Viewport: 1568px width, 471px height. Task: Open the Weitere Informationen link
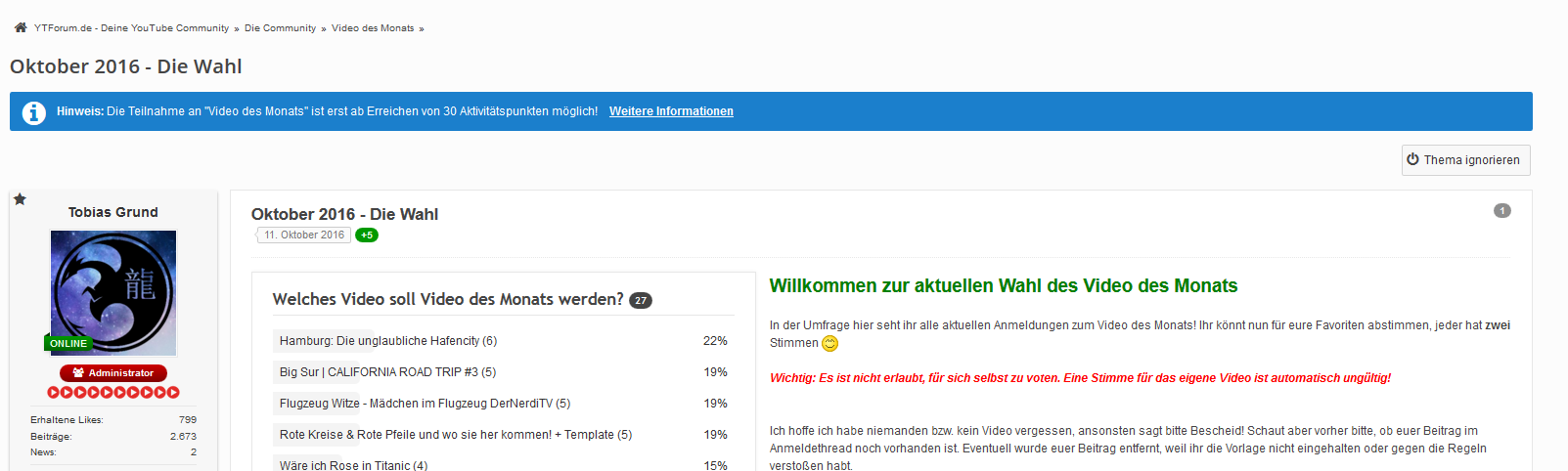[x=671, y=111]
